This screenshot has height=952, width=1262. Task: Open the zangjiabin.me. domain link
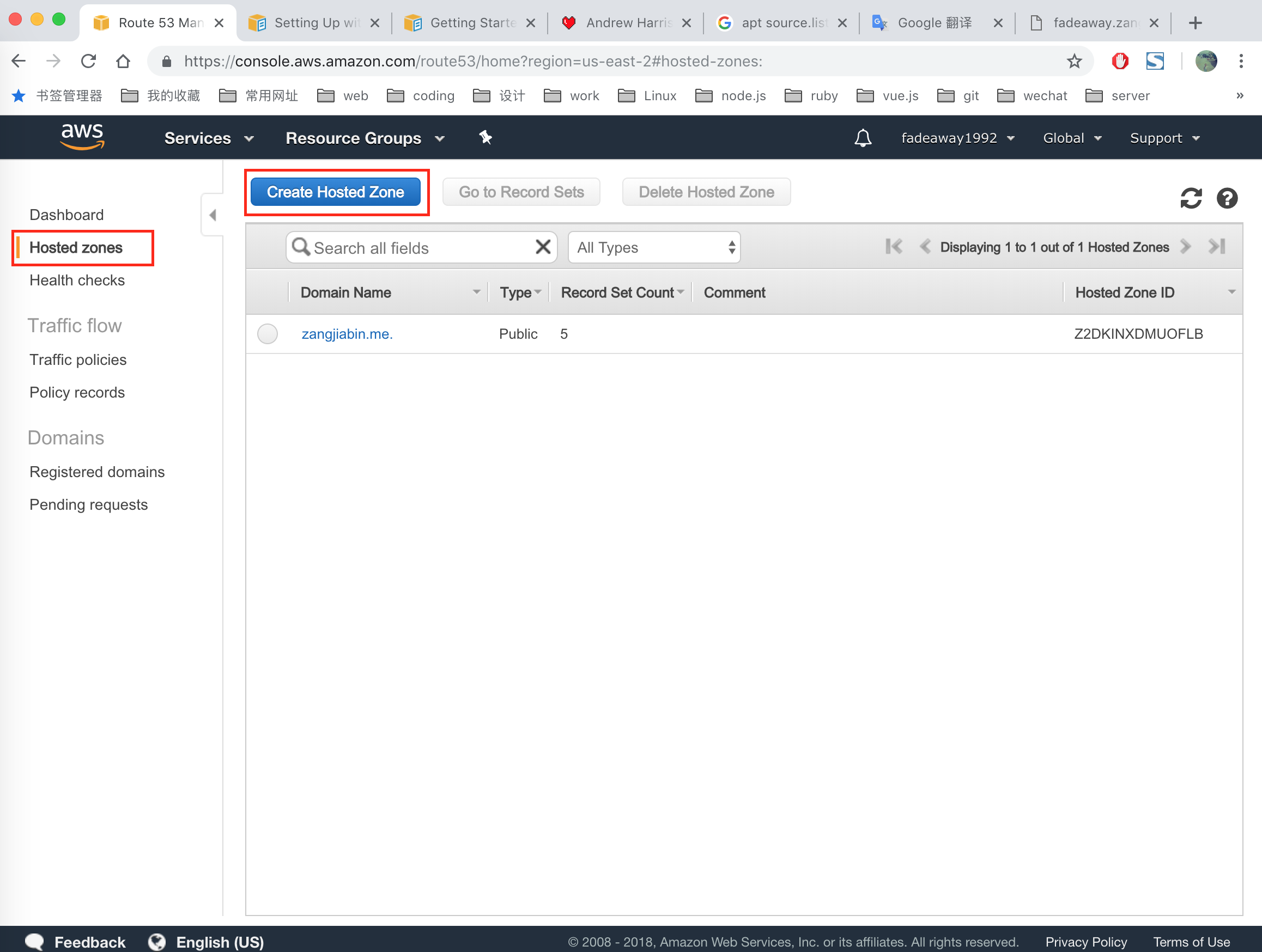(347, 333)
